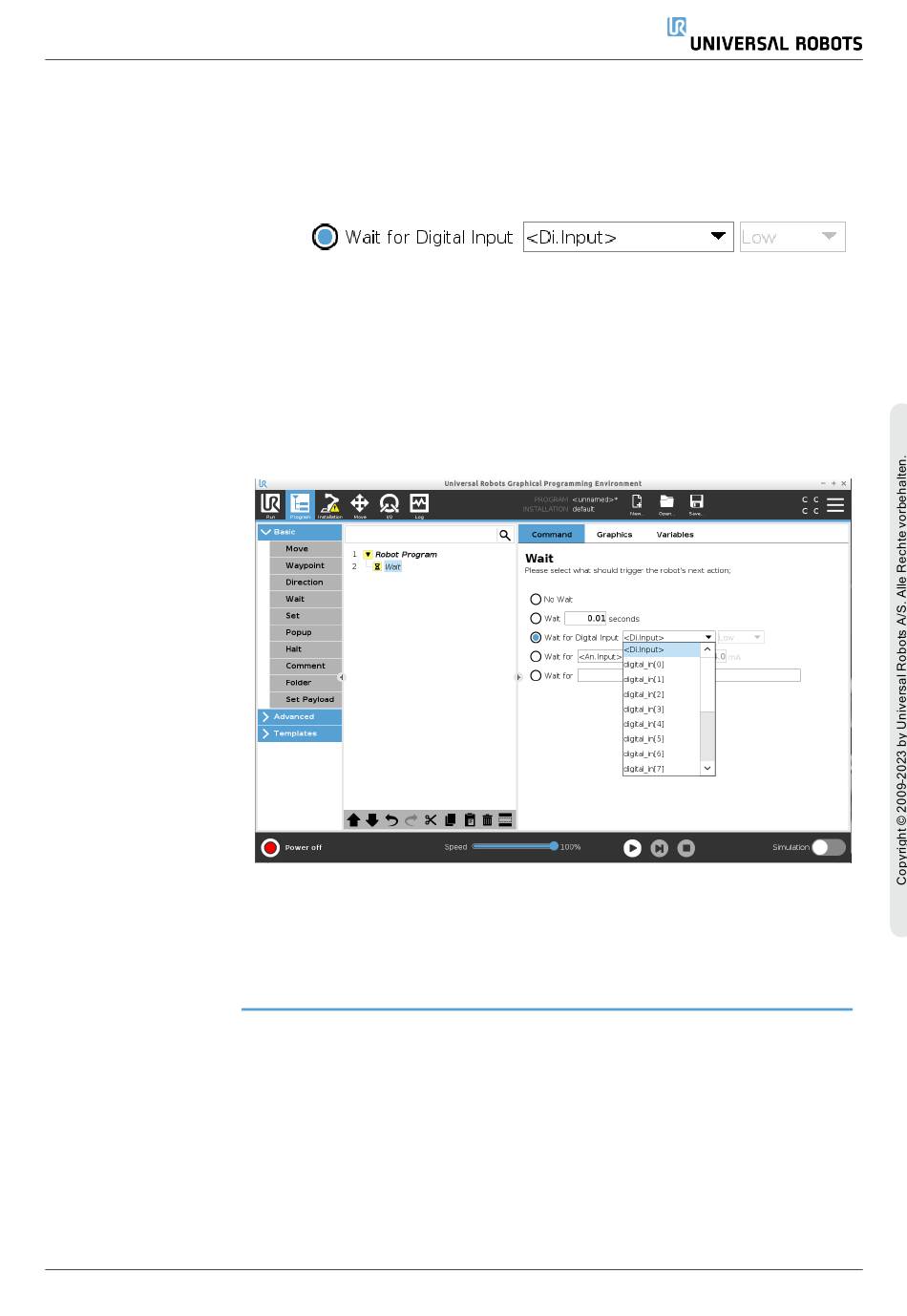The height and width of the screenshot is (1316, 907).
Task: Open the Installation icon with warning
Action: pos(330,504)
